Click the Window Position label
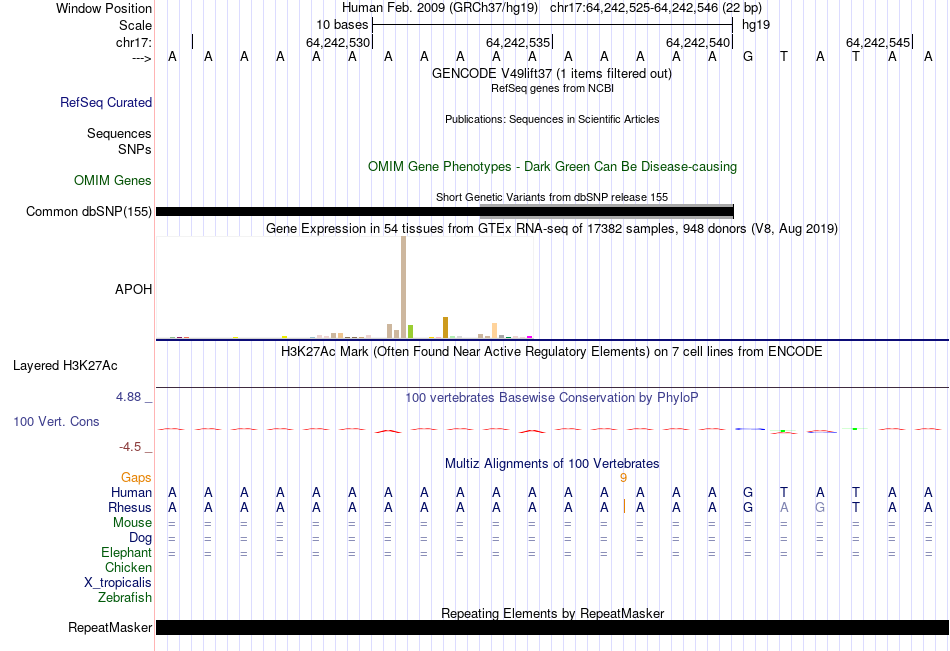This screenshot has width=950, height=651. click(104, 8)
